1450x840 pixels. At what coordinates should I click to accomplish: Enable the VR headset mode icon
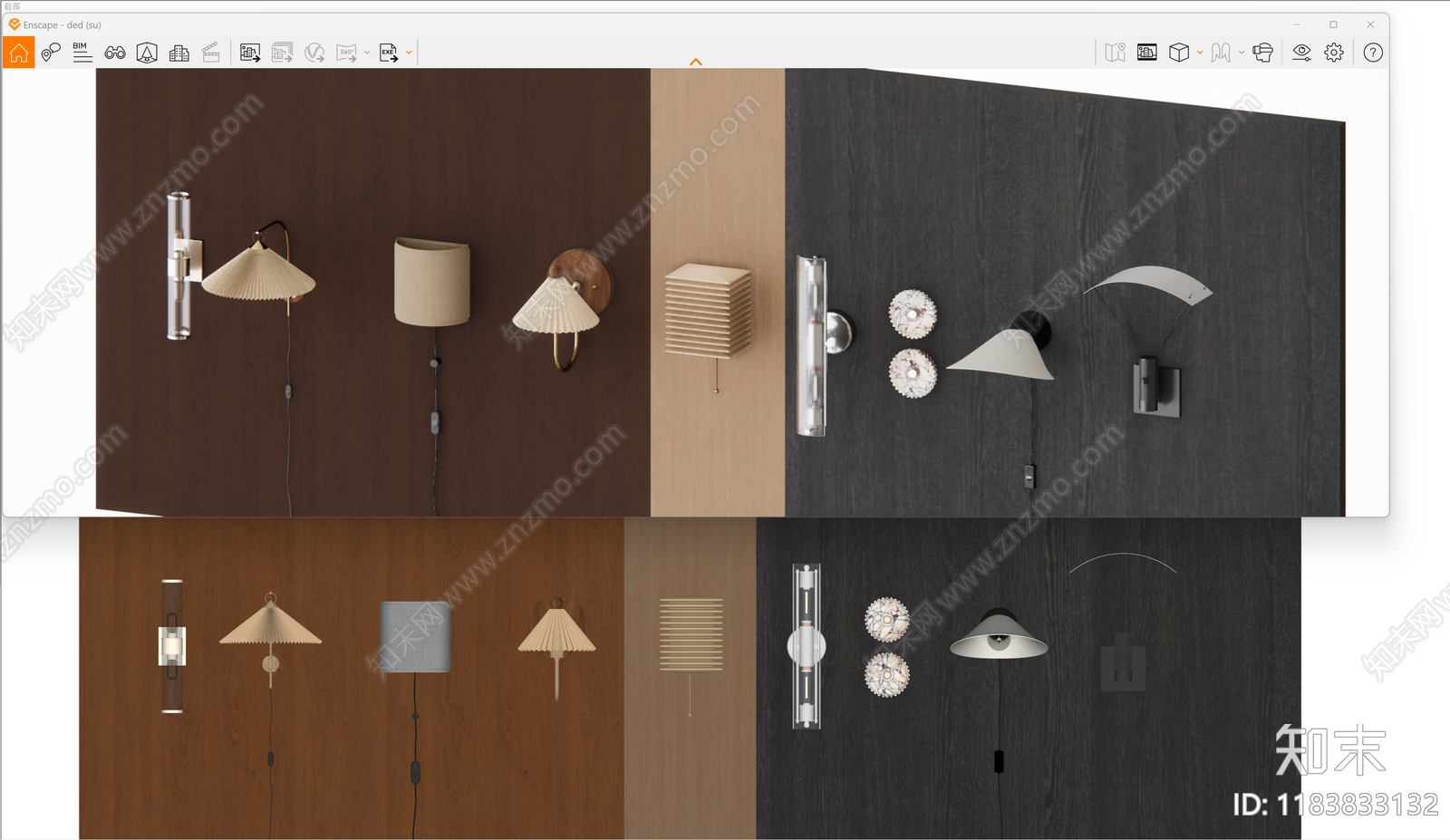(1263, 53)
